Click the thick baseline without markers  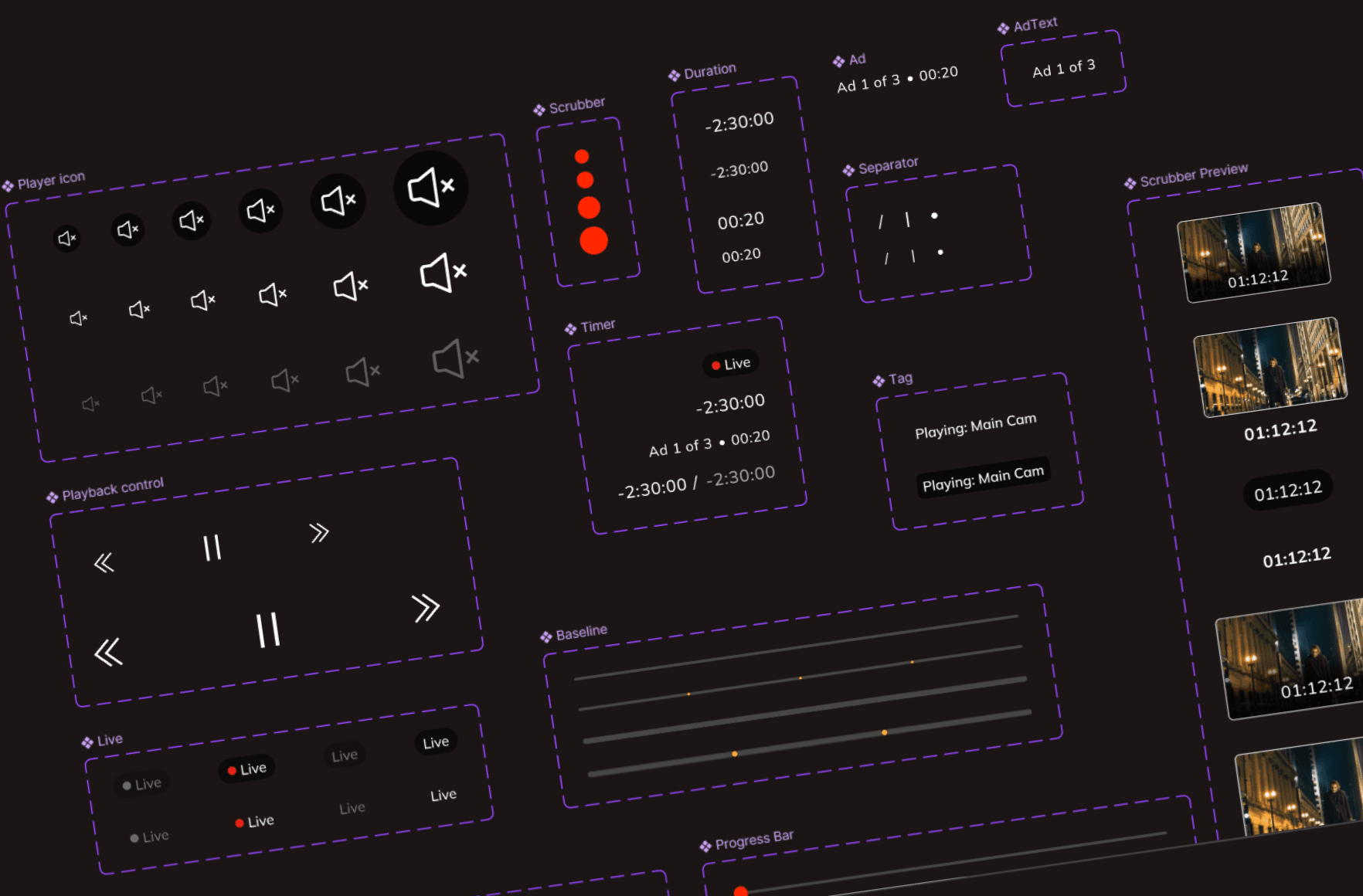(x=805, y=710)
